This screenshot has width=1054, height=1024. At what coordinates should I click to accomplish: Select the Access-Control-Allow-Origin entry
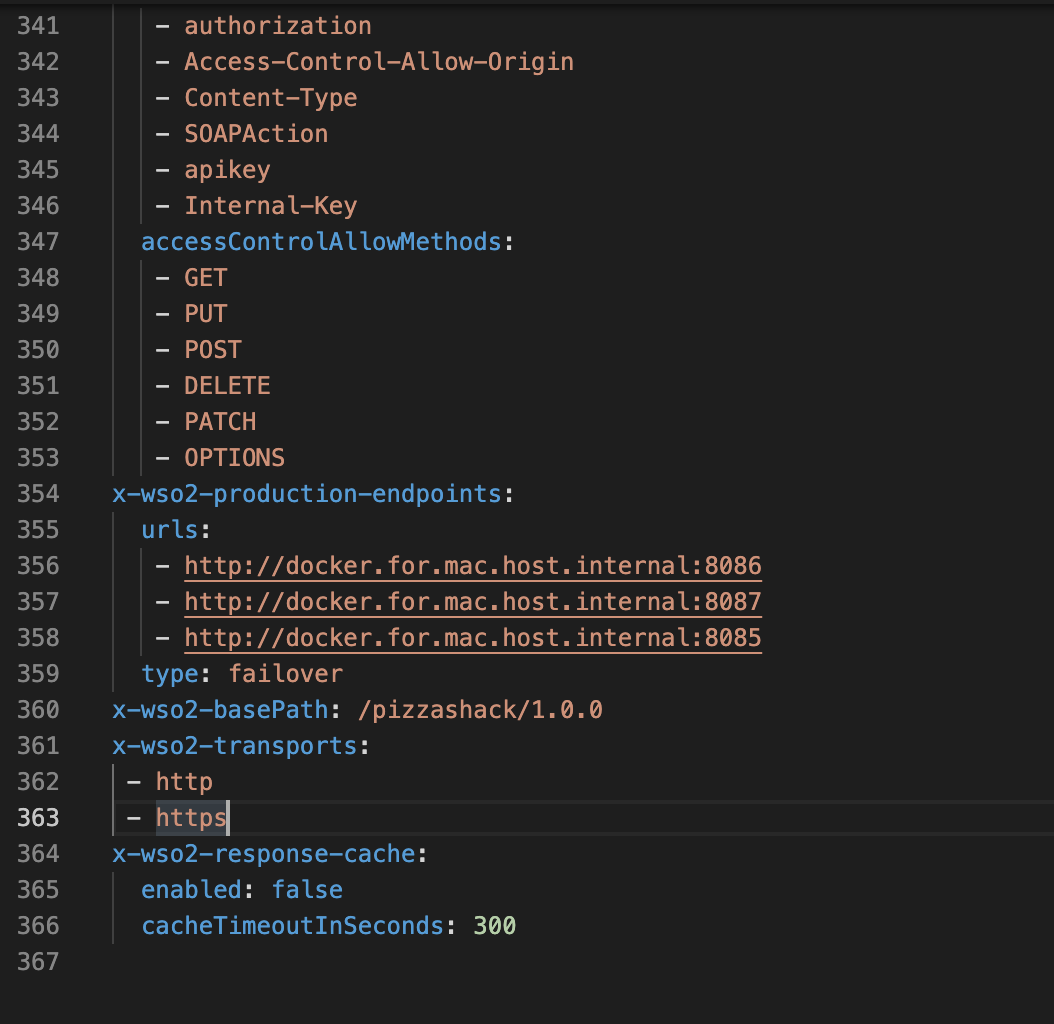click(378, 61)
